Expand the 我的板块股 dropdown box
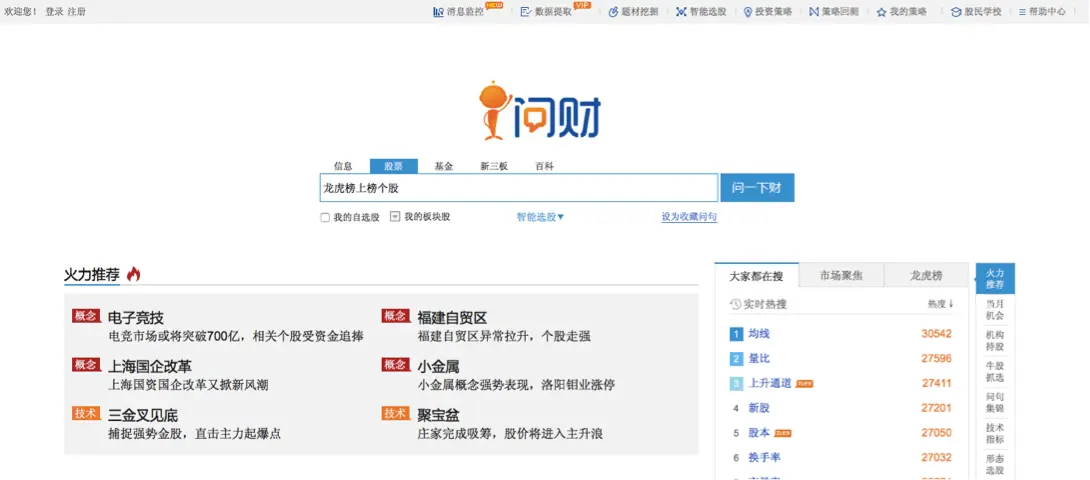The height and width of the screenshot is (480, 1090). tap(395, 216)
